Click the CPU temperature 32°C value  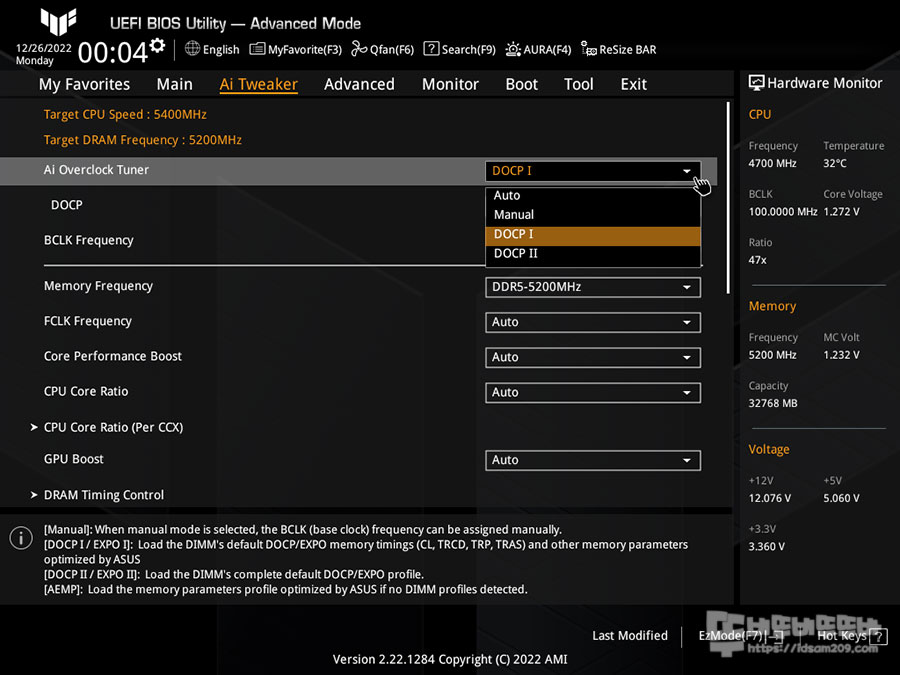pyautogui.click(x=835, y=164)
